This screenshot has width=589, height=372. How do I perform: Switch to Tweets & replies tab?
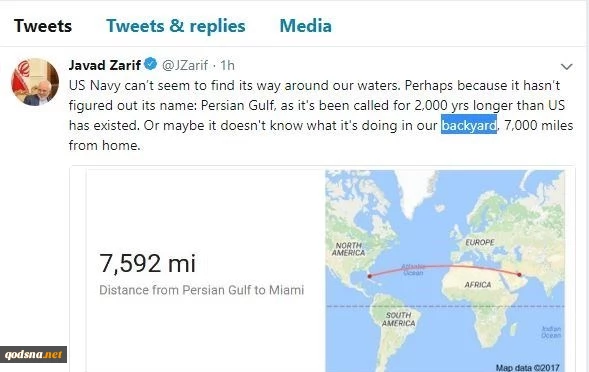pyautogui.click(x=176, y=26)
